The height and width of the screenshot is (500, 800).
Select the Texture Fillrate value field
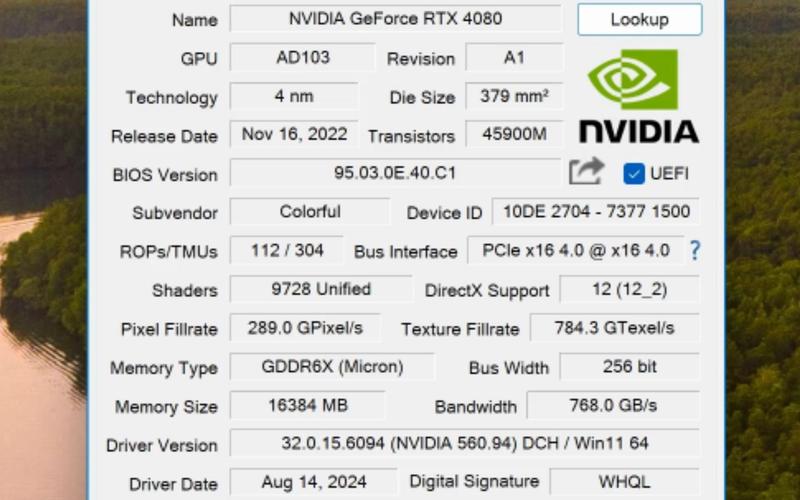[614, 328]
